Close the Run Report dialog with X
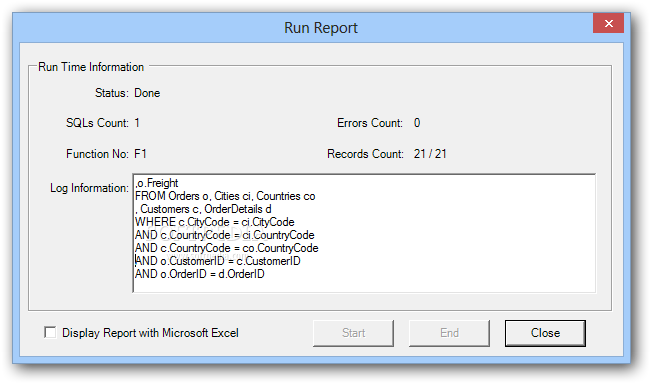 point(609,23)
